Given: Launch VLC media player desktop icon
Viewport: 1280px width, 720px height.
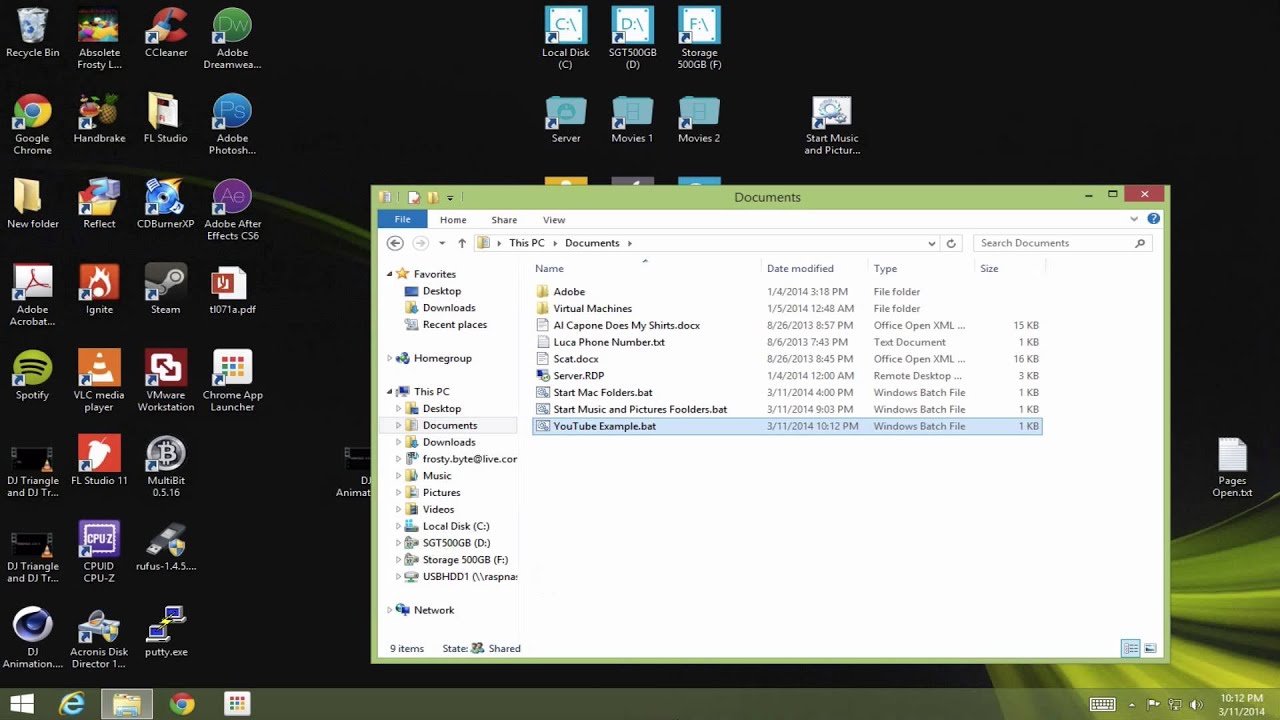Looking at the screenshot, I should coord(99,381).
